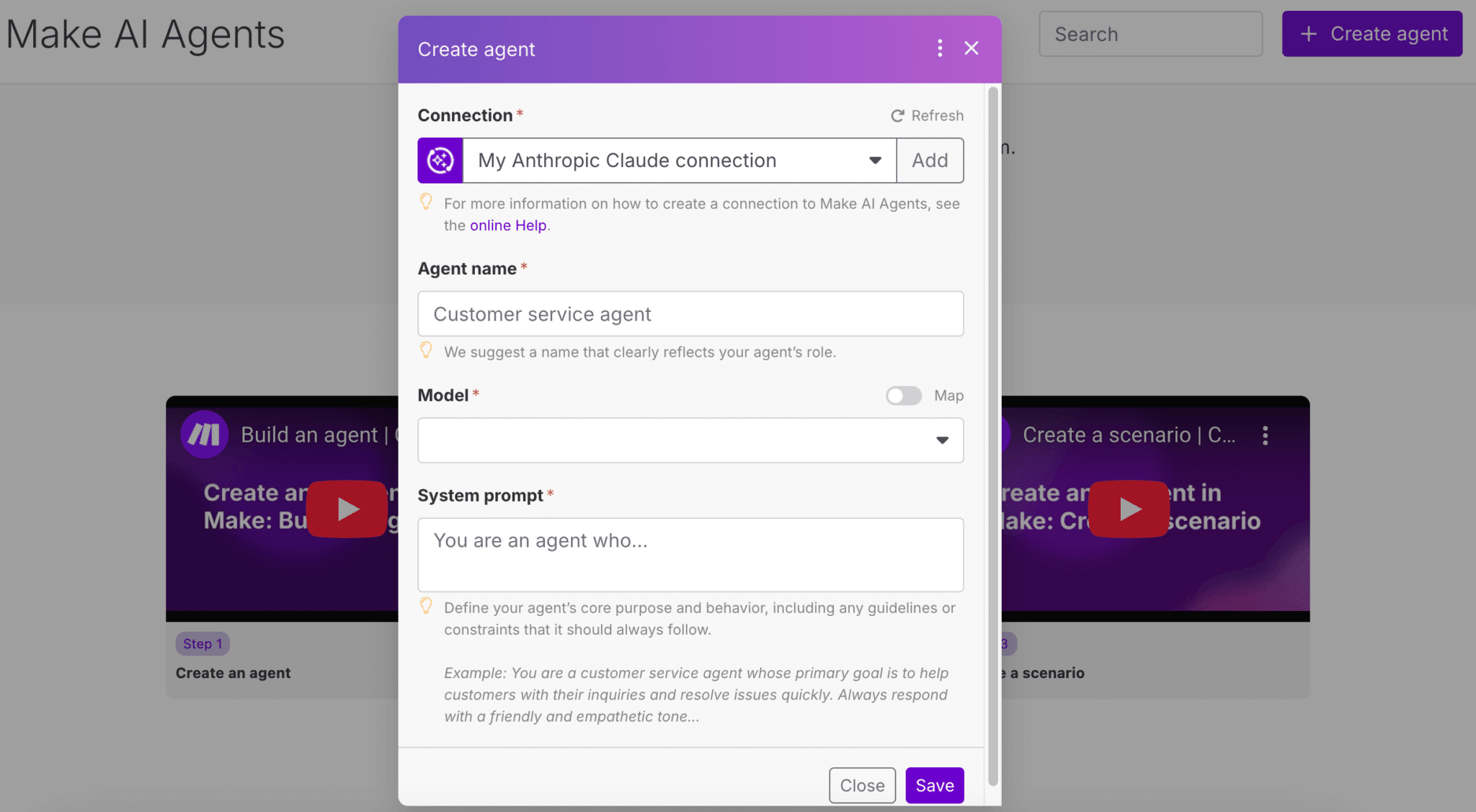Click the Step 1 badge

pos(203,643)
